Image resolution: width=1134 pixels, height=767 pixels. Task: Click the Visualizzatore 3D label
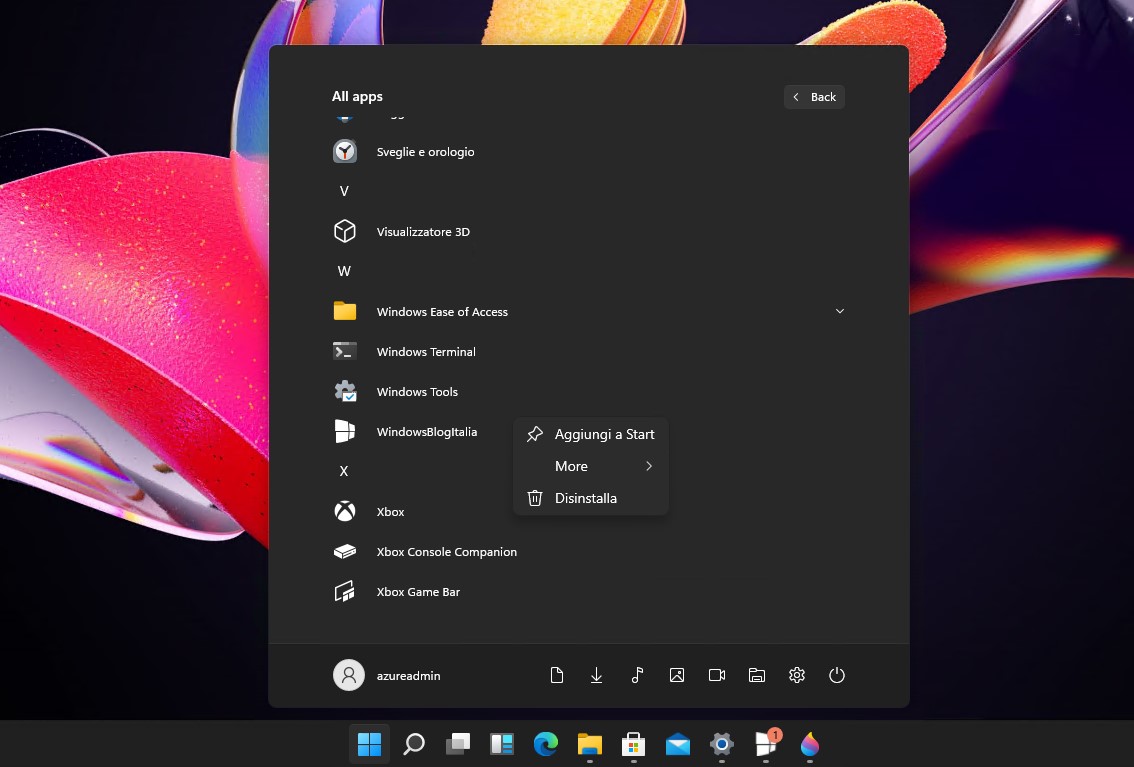[423, 232]
